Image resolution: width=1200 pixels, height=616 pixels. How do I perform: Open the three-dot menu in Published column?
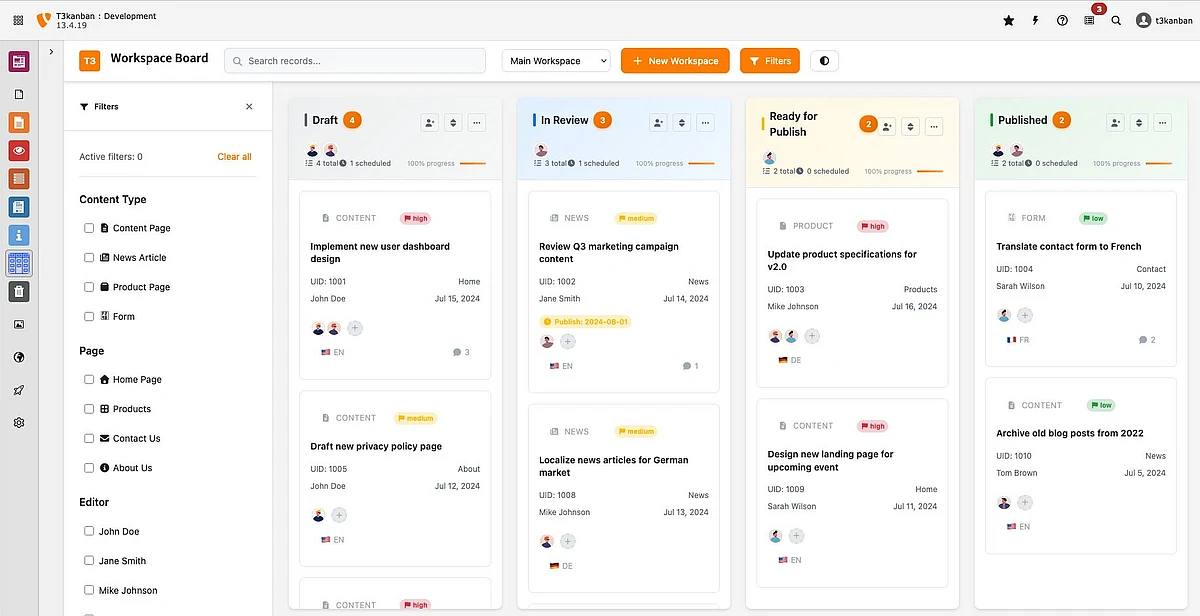pyautogui.click(x=1162, y=123)
